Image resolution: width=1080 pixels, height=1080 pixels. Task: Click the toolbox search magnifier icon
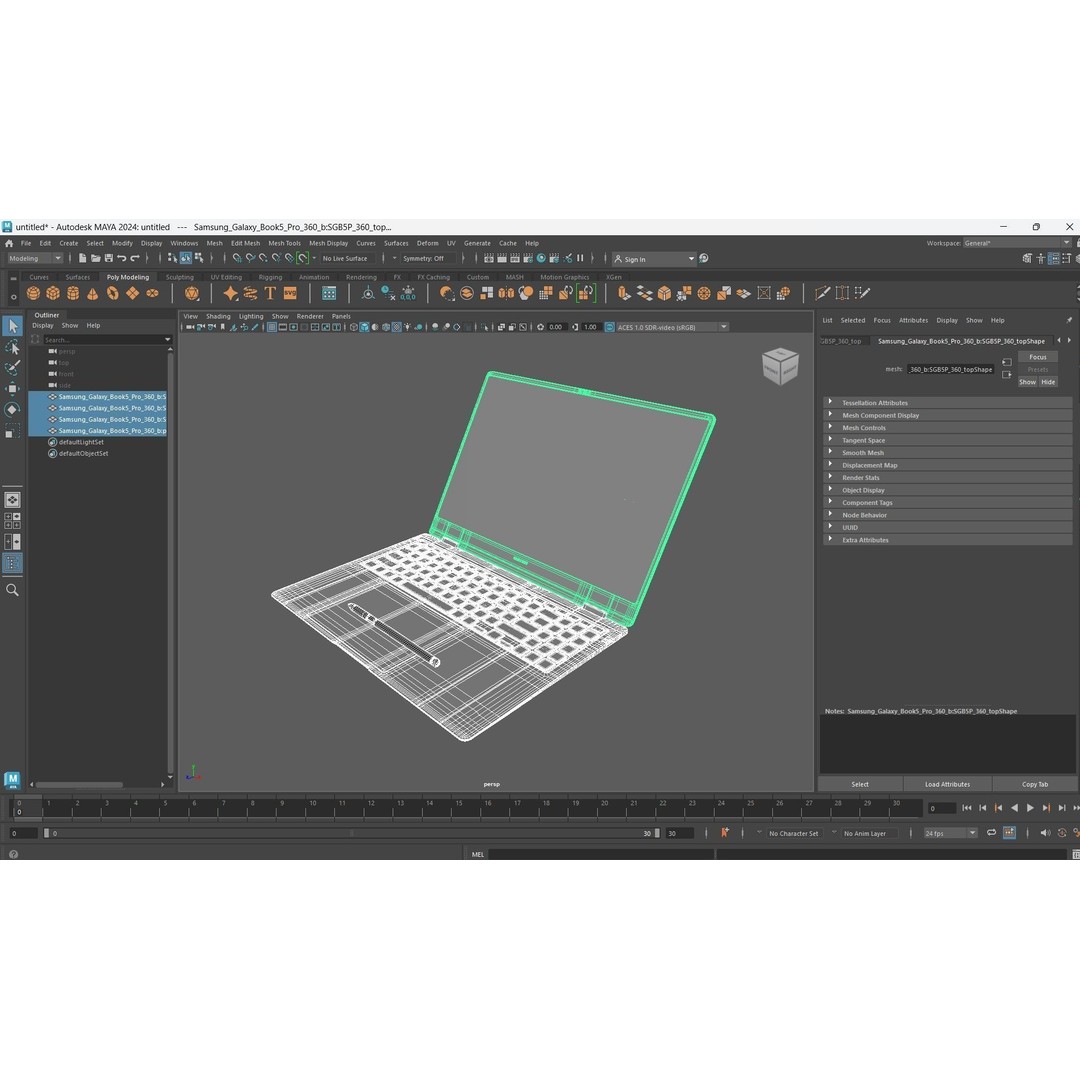pos(12,590)
